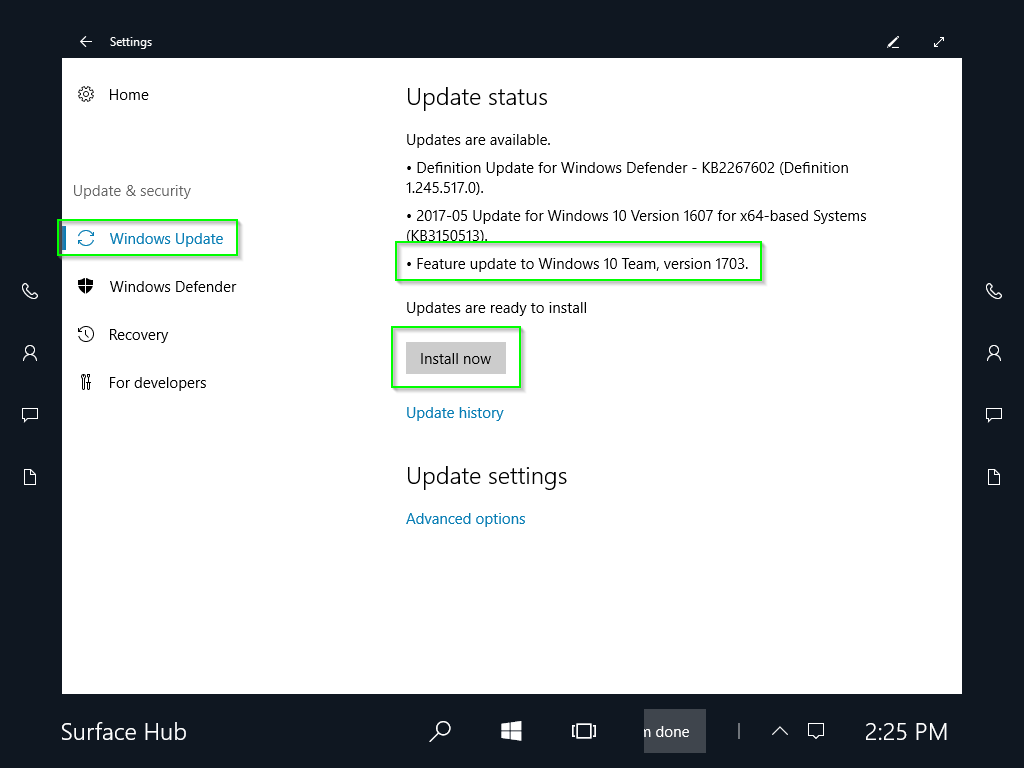Click the Windows Defender KB2267602 definition update text

tap(627, 178)
